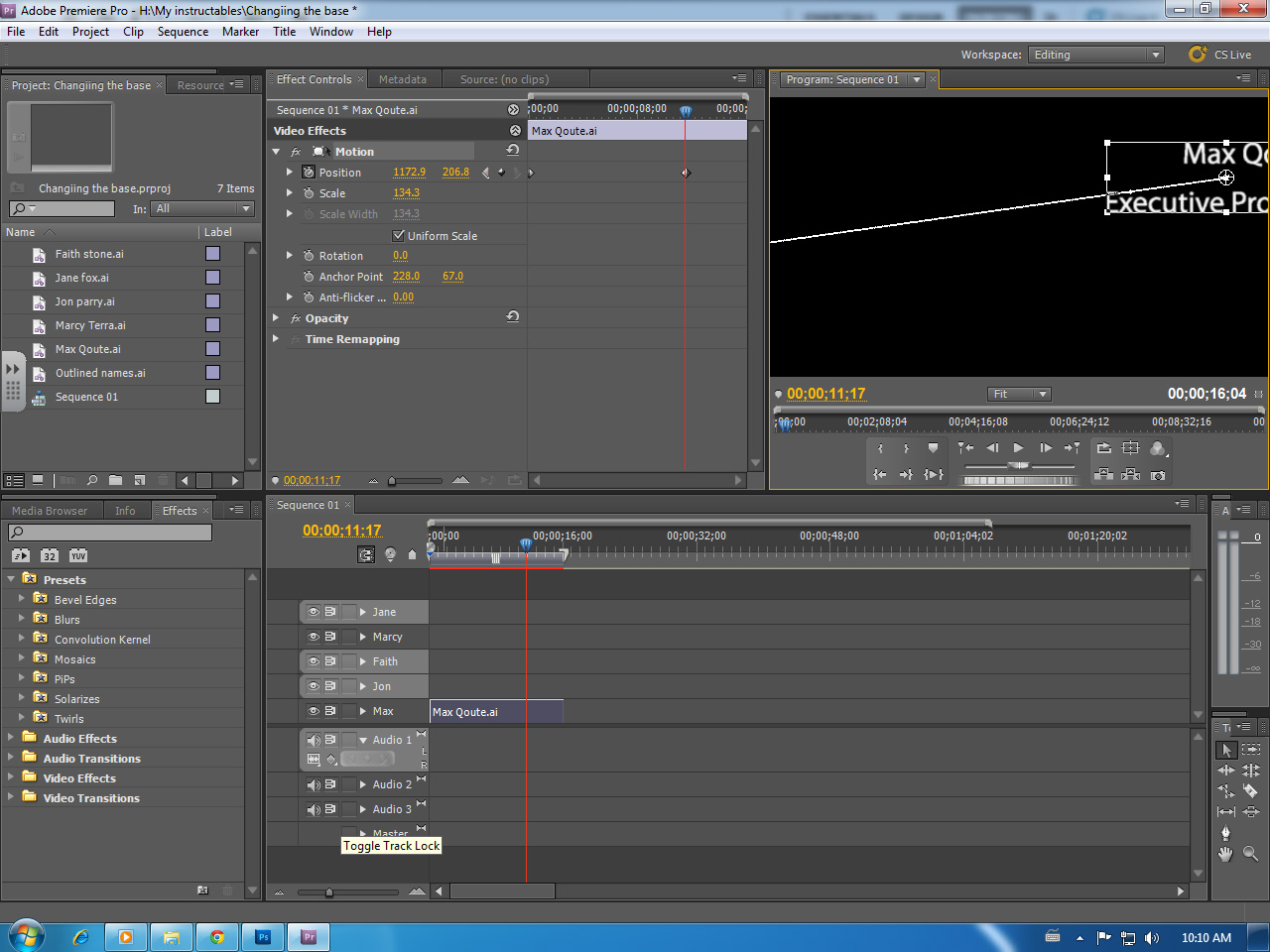Click the Play button in Program monitor
1270x952 pixels.
pyautogui.click(x=1018, y=448)
